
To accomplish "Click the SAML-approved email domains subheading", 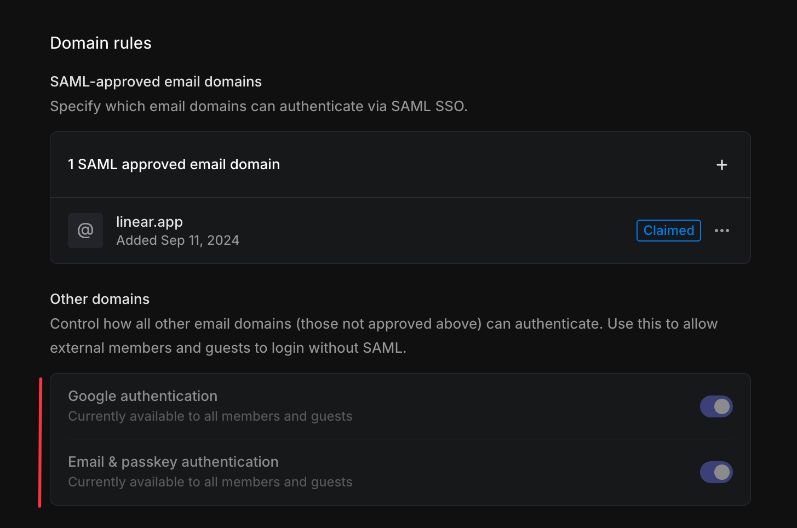I will tap(155, 82).
